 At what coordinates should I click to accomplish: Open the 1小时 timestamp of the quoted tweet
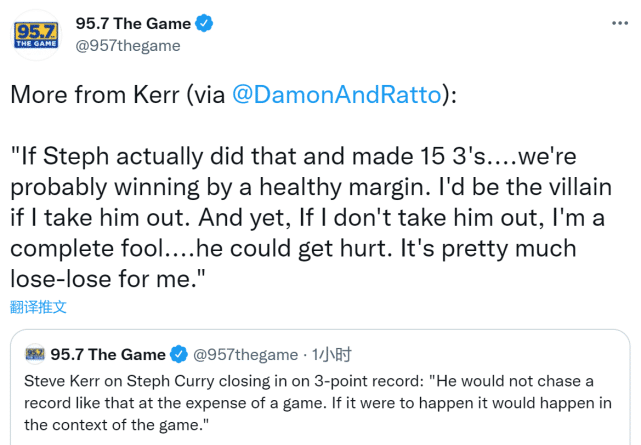(331, 354)
